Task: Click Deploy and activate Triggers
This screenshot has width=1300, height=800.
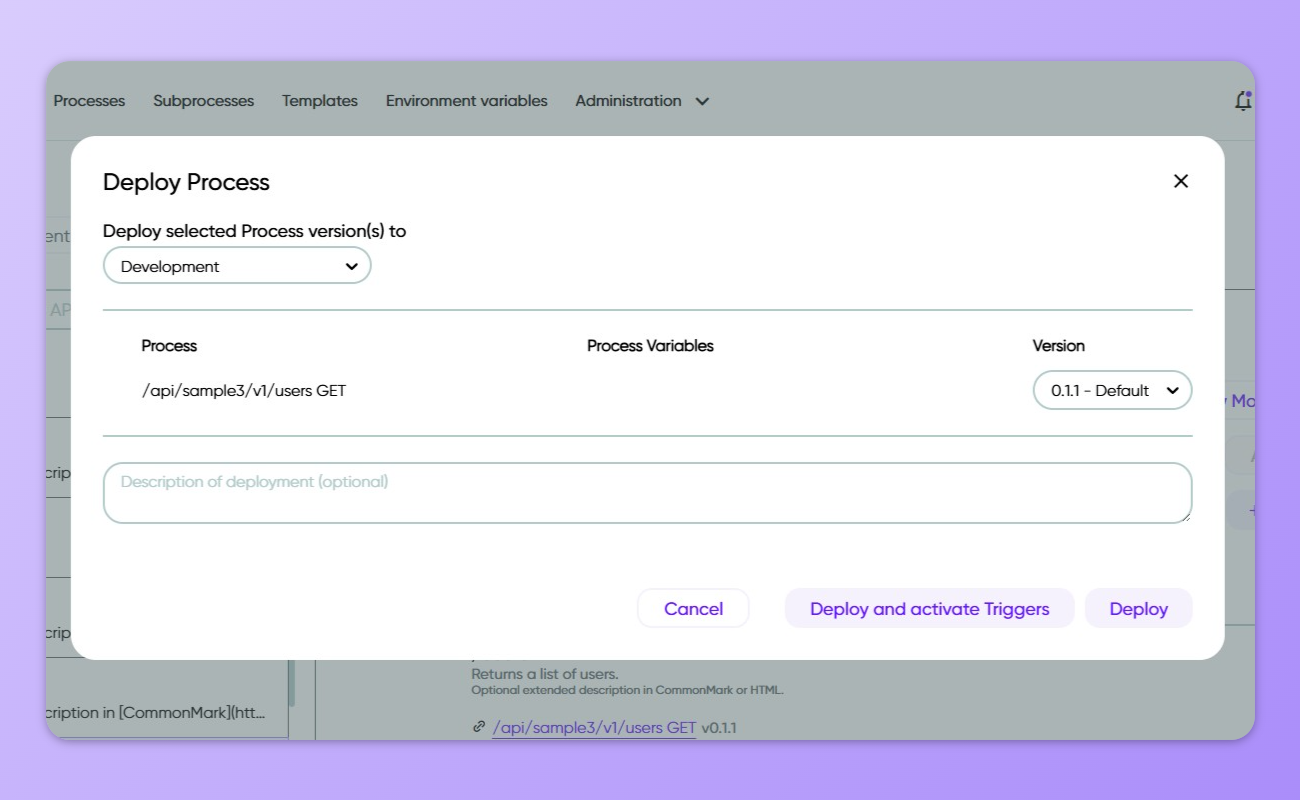Action: (929, 608)
